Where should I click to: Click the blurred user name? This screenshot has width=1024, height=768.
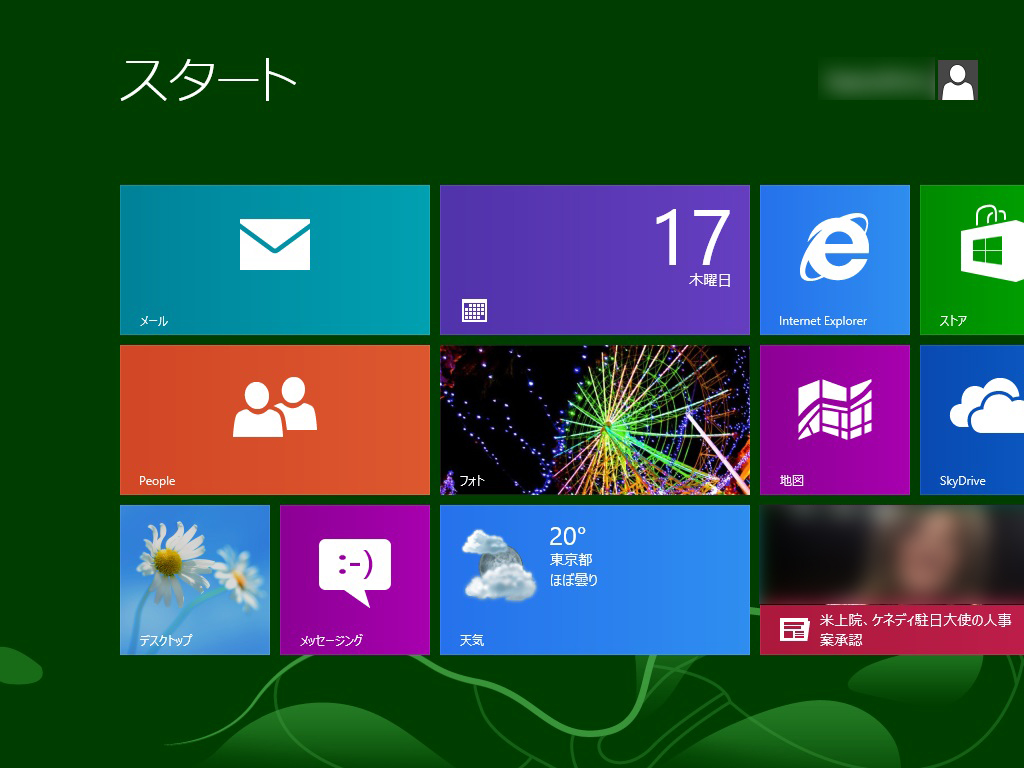(876, 80)
